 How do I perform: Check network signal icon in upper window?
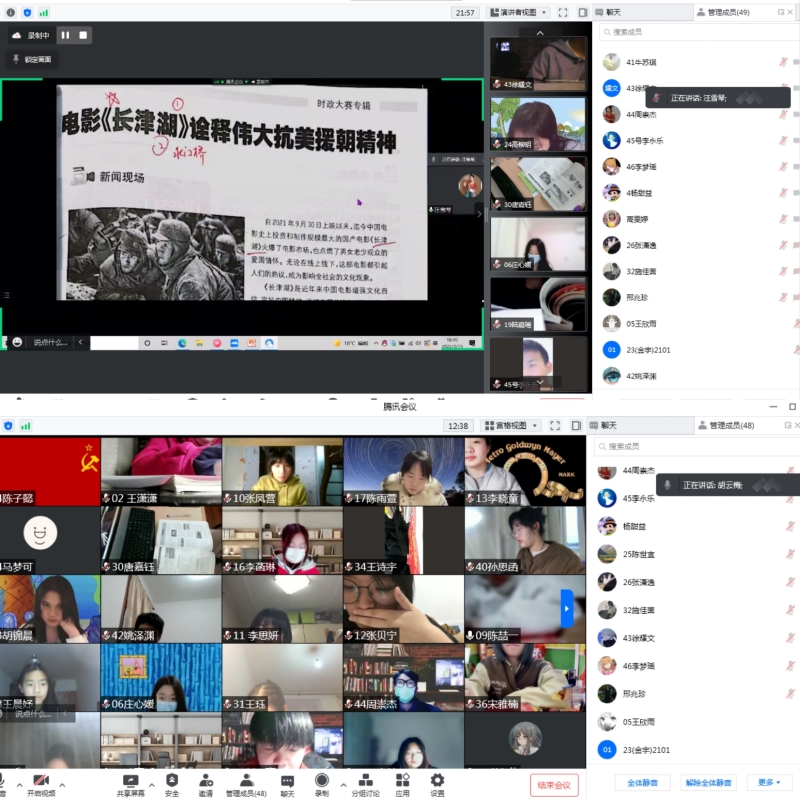point(44,13)
